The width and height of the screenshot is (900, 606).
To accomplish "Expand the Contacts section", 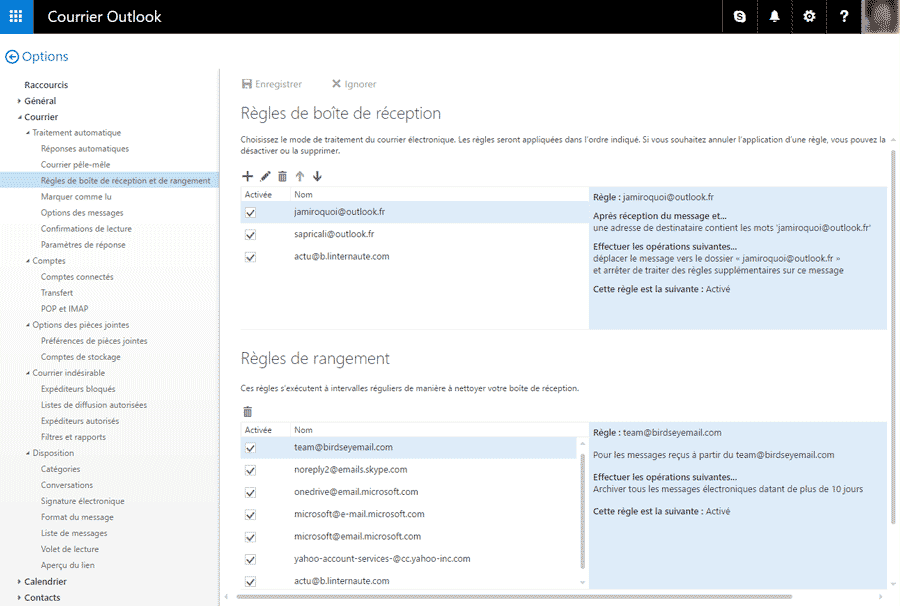I will point(19,597).
